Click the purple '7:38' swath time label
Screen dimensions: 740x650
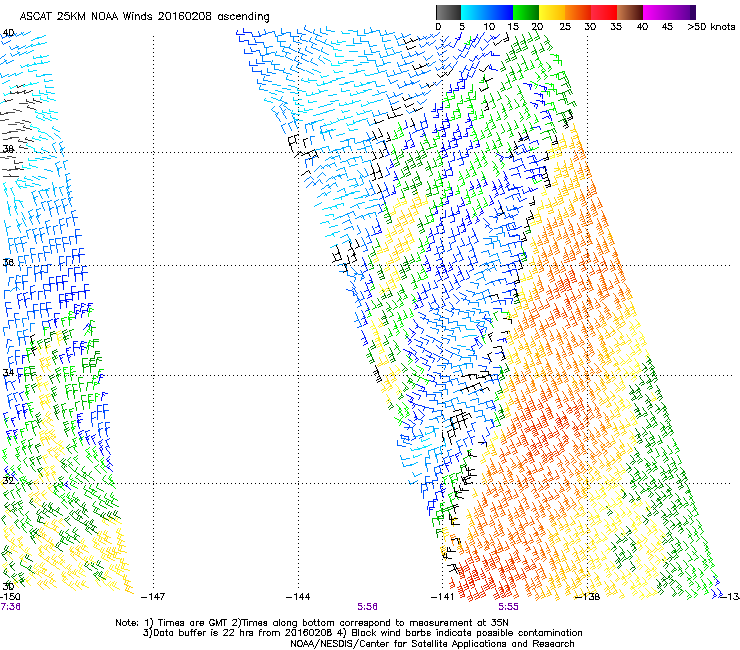coord(10,607)
